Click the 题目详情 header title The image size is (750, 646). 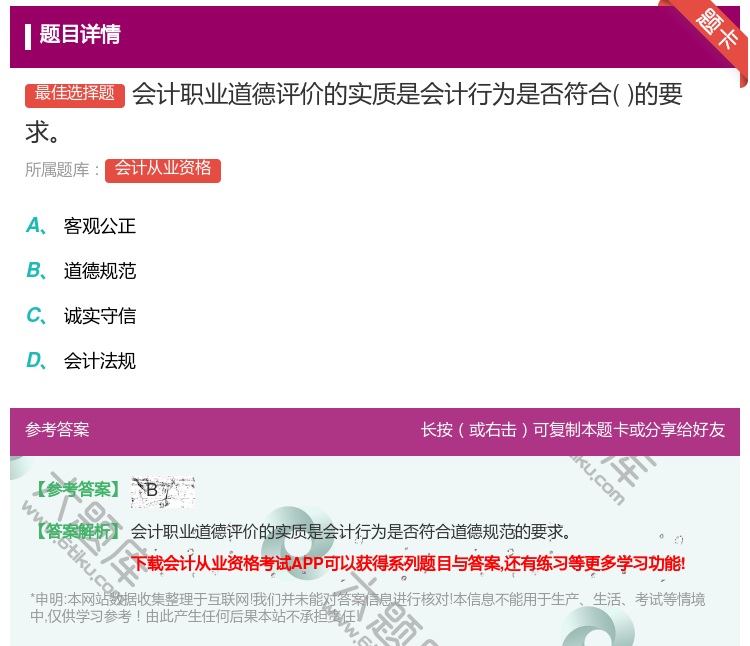(80, 34)
